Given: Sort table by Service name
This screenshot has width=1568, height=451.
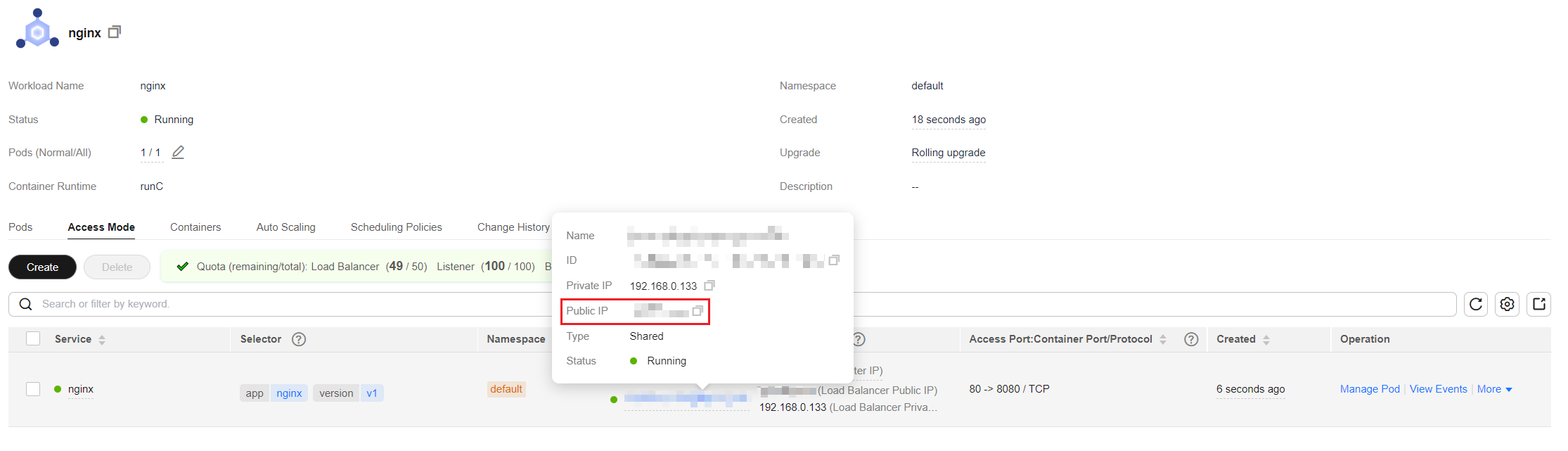Looking at the screenshot, I should point(102,340).
